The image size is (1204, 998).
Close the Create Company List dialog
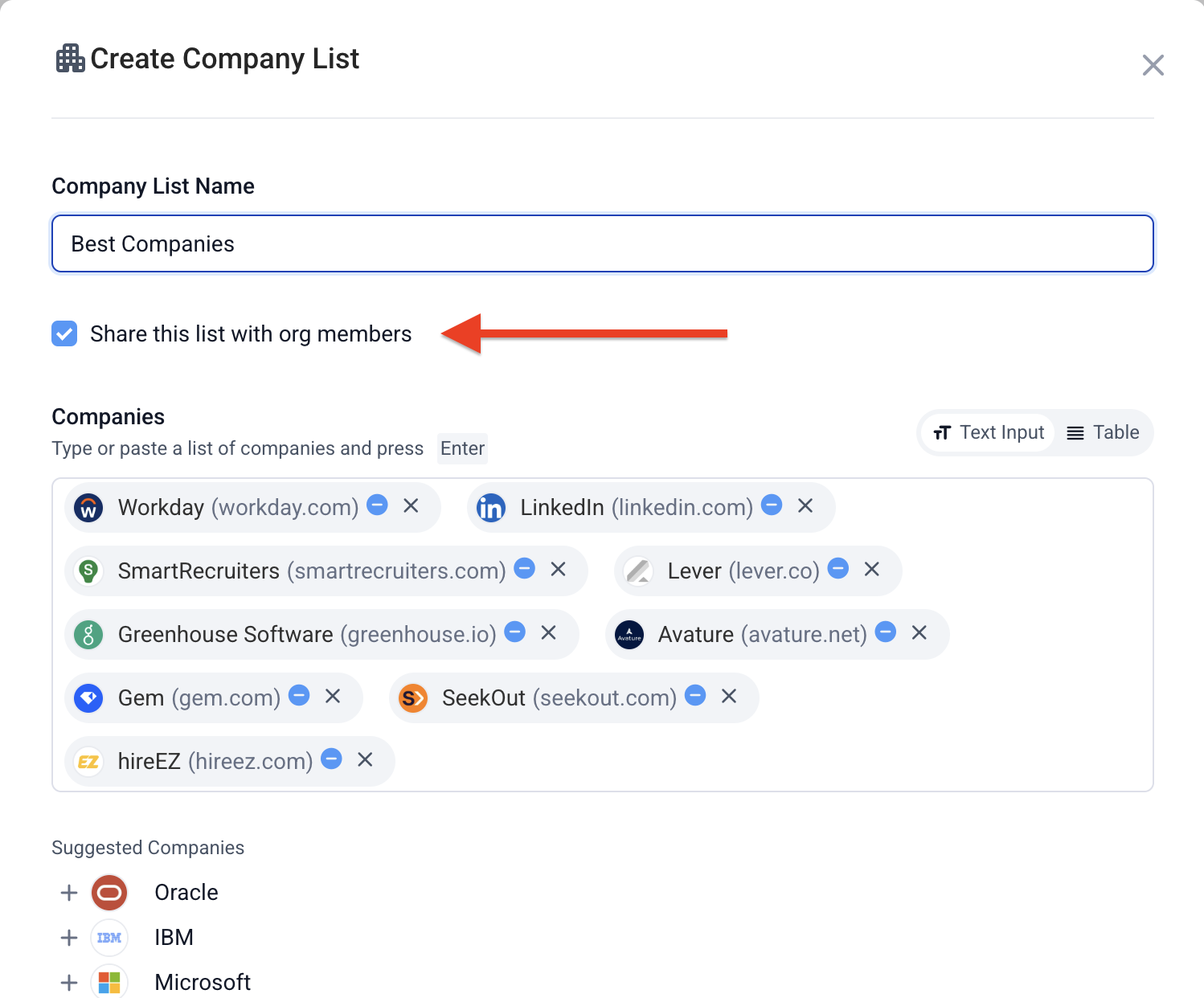[1153, 65]
